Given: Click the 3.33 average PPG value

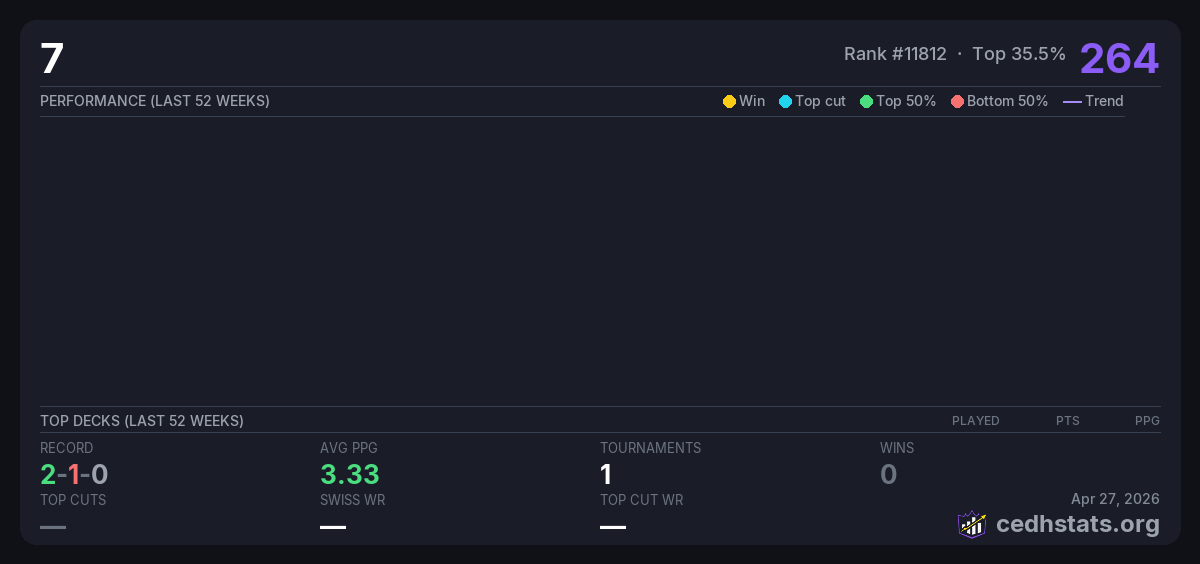Looking at the screenshot, I should pyautogui.click(x=350, y=474).
